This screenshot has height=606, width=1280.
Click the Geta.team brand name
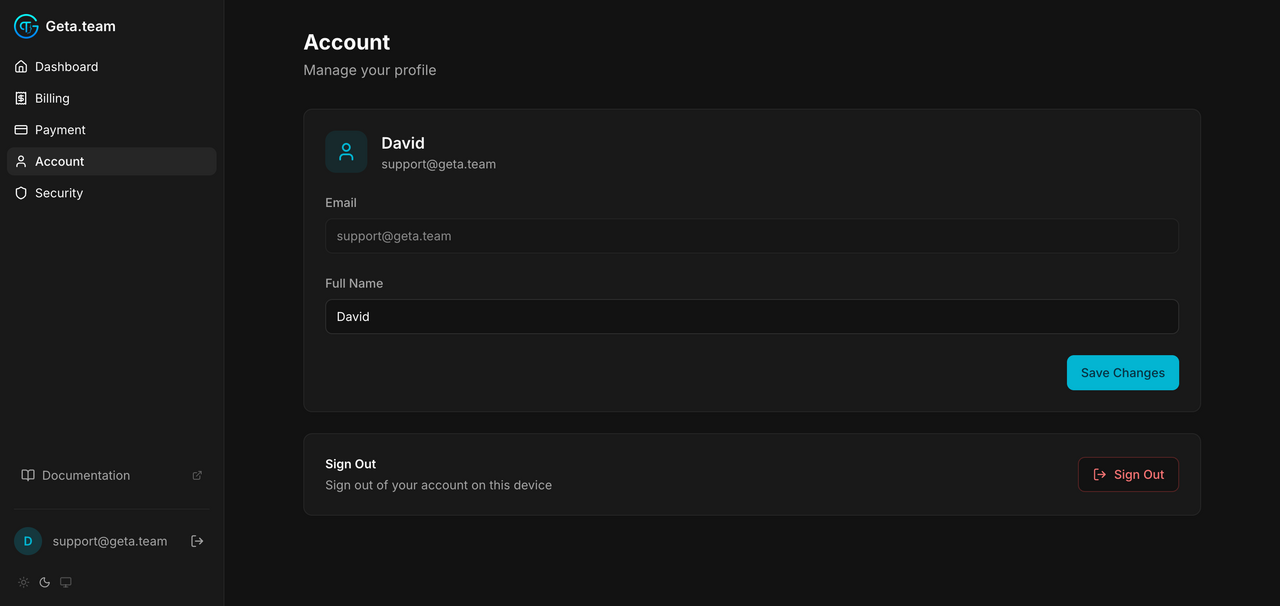coord(81,26)
